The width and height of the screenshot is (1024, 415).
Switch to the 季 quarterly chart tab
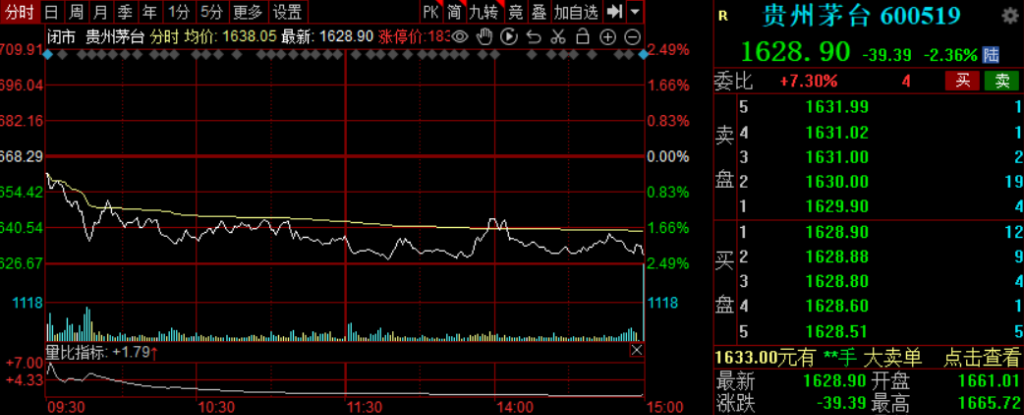click(x=125, y=12)
